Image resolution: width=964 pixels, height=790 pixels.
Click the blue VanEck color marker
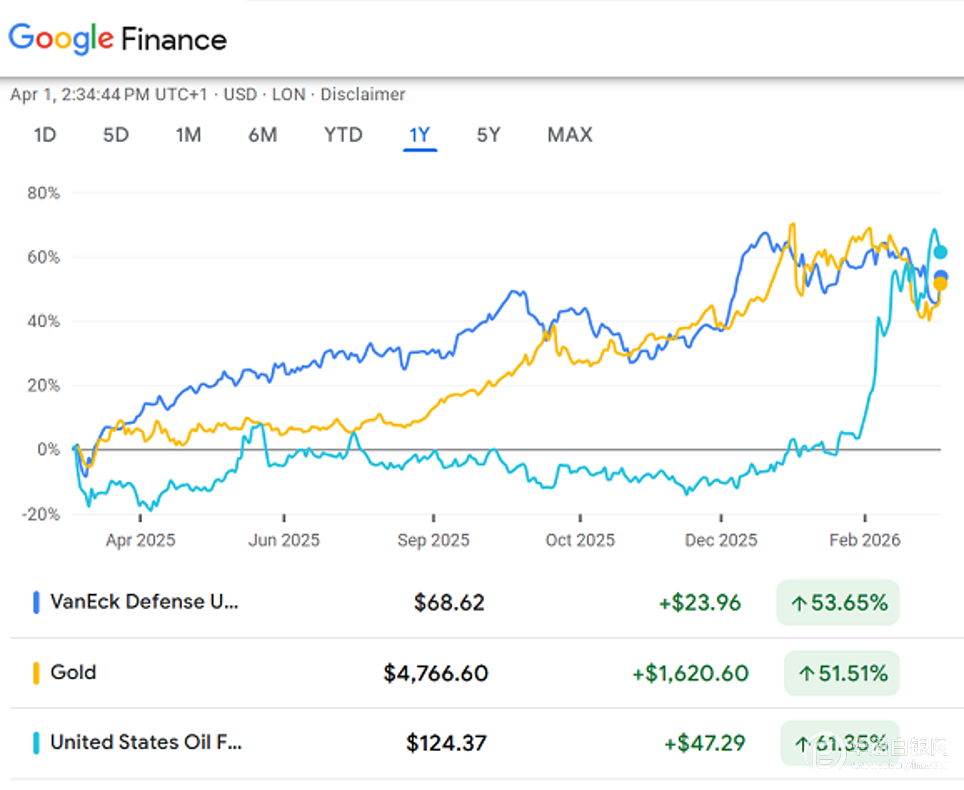(36, 602)
